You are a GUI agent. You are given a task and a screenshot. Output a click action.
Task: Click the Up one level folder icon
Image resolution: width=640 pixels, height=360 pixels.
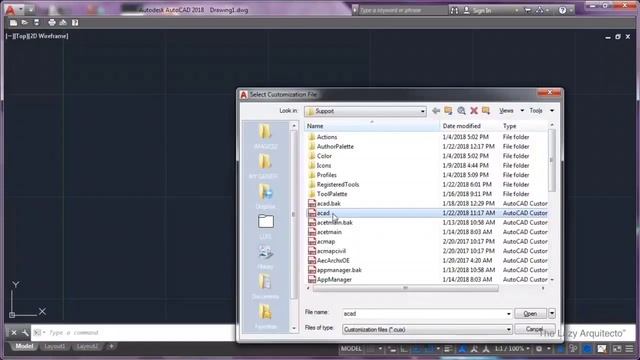[x=448, y=111]
